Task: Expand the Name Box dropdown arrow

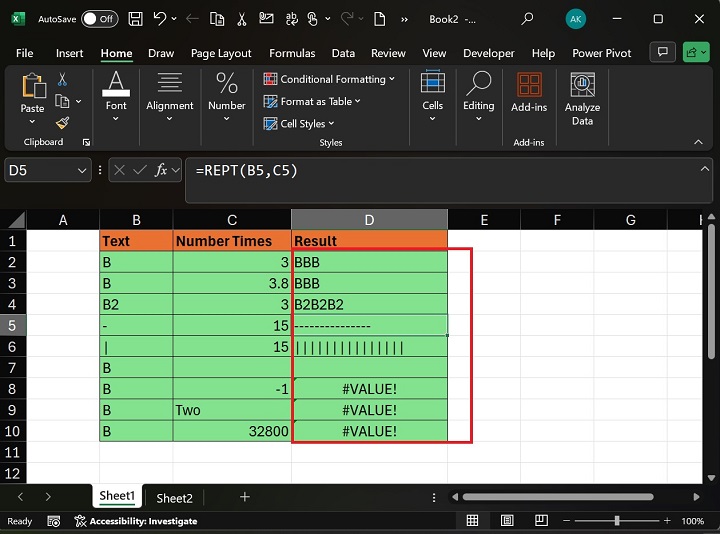Action: coord(82,171)
